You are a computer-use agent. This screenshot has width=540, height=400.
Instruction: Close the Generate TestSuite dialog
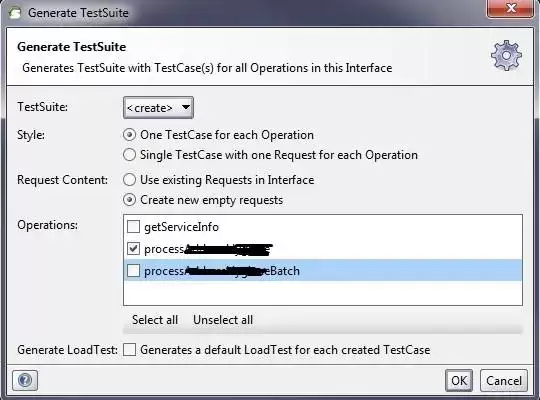(x=511, y=8)
